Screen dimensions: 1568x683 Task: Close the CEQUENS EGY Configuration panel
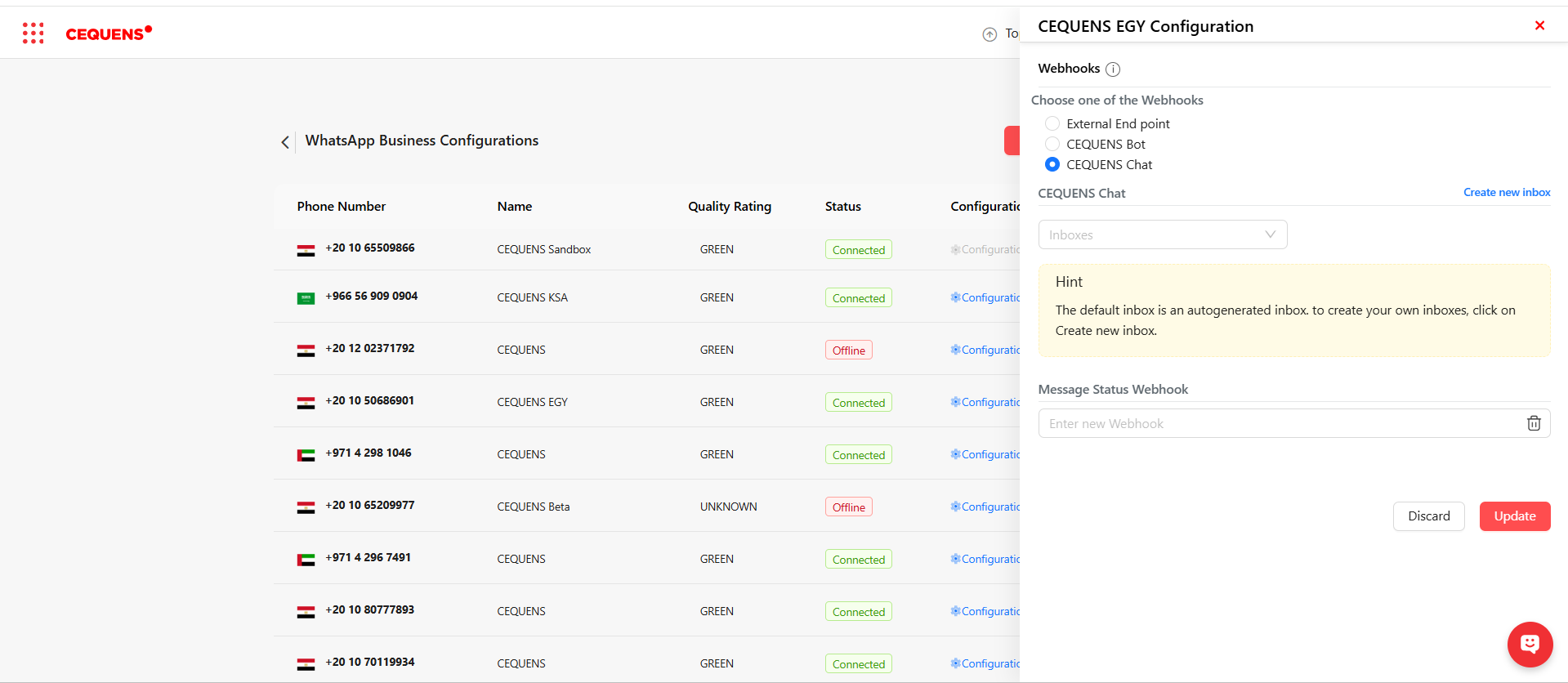(1539, 26)
